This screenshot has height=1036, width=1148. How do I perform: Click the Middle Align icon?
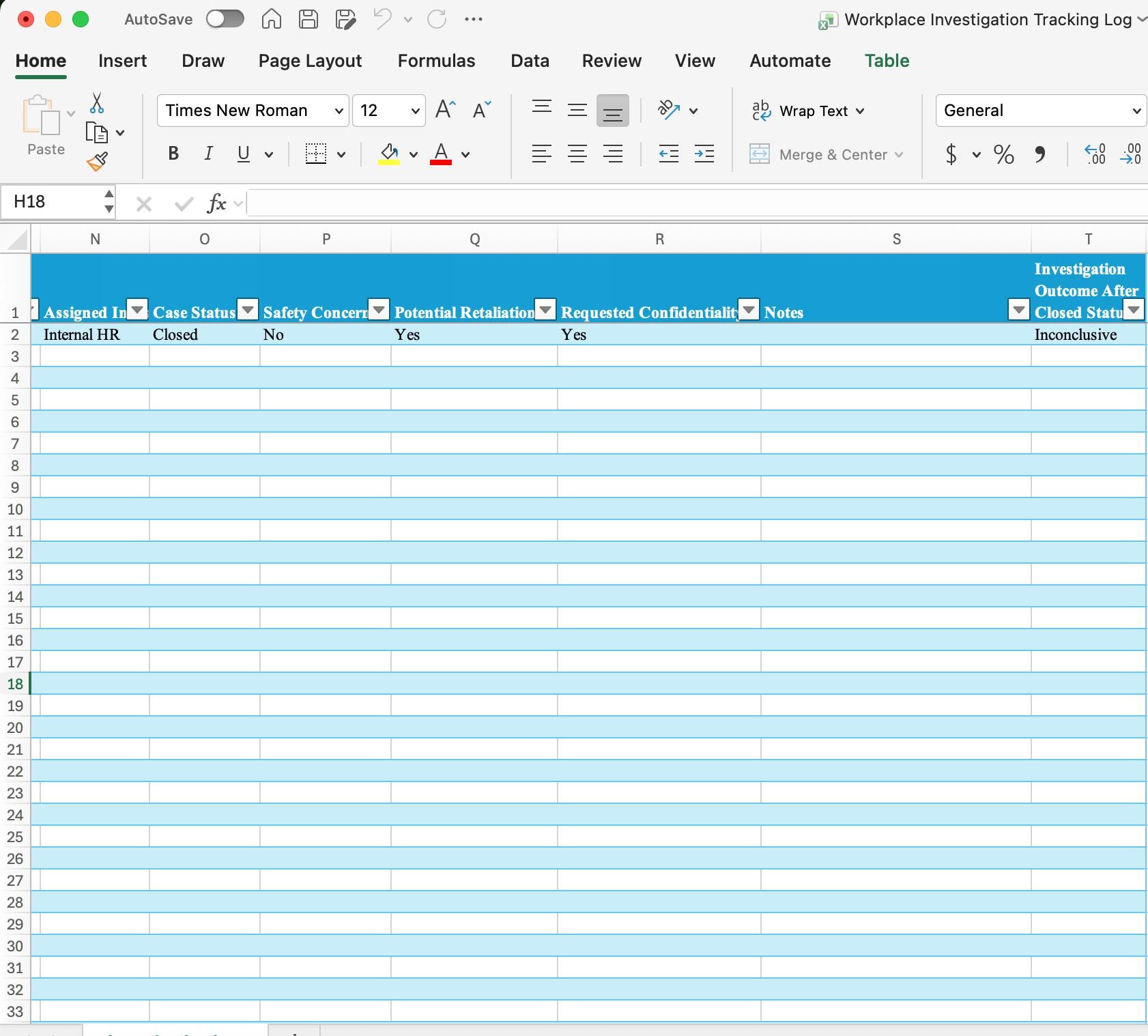[577, 110]
